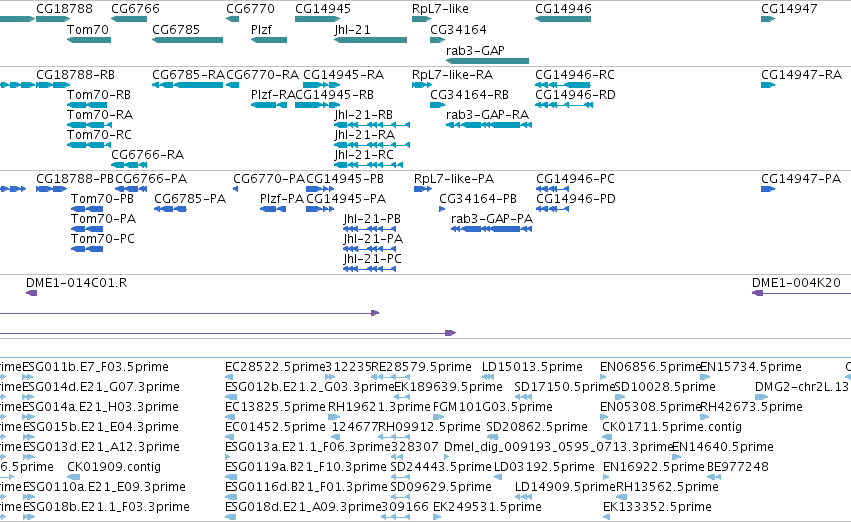Click the RpL7-like-RA transcript label
The width and height of the screenshot is (851, 522).
[x=453, y=75]
